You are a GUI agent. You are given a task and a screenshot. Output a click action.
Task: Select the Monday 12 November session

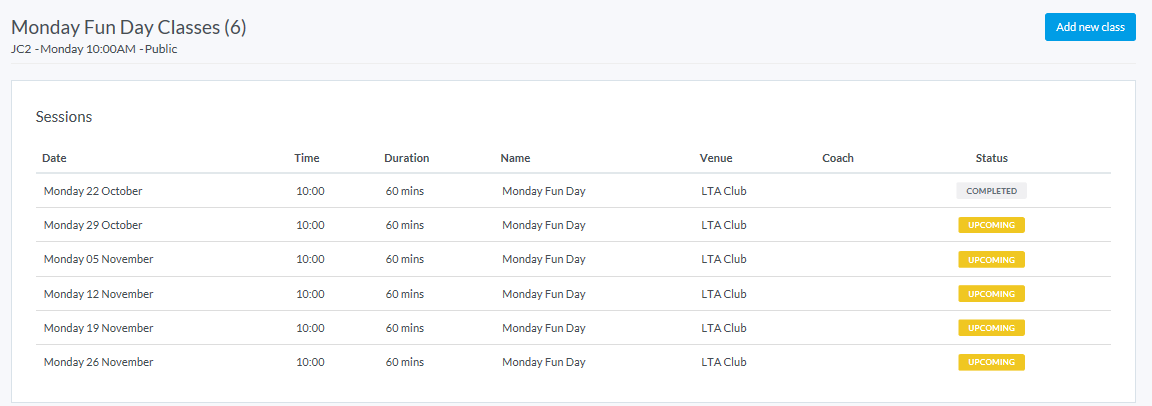98,294
